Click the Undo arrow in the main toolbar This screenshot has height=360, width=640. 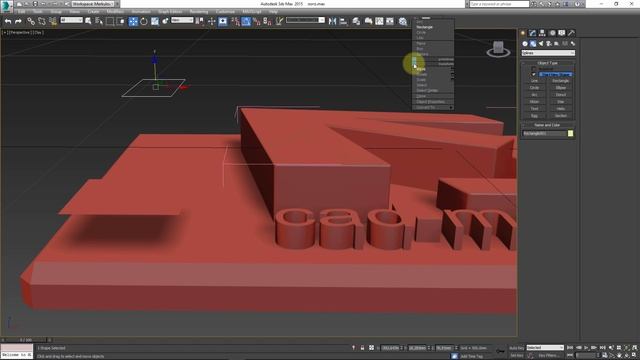[8, 21]
